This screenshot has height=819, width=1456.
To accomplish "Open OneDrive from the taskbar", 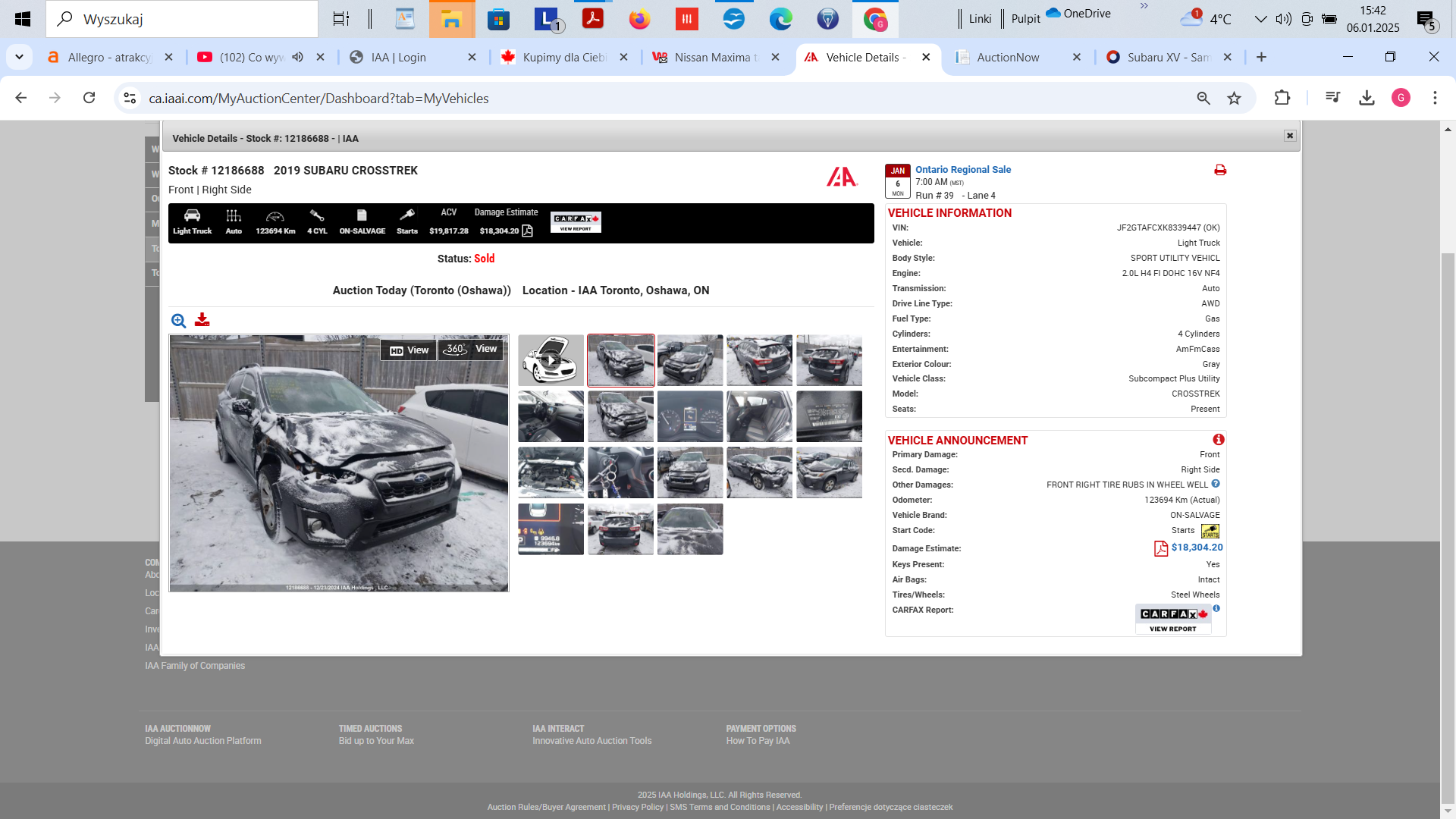I will [x=1078, y=13].
